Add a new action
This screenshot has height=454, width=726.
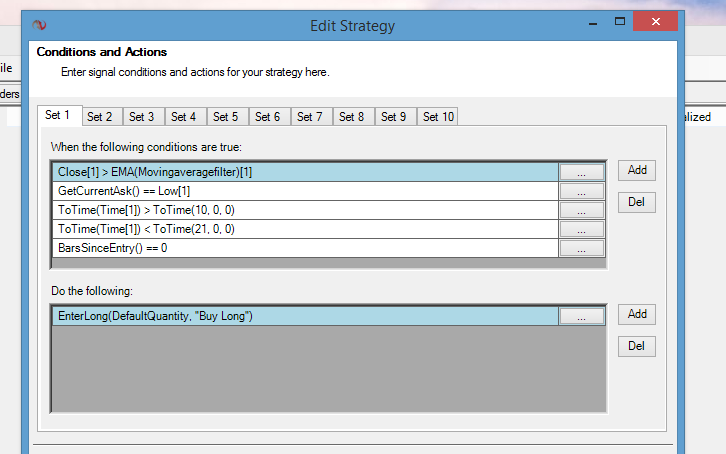pyautogui.click(x=636, y=314)
